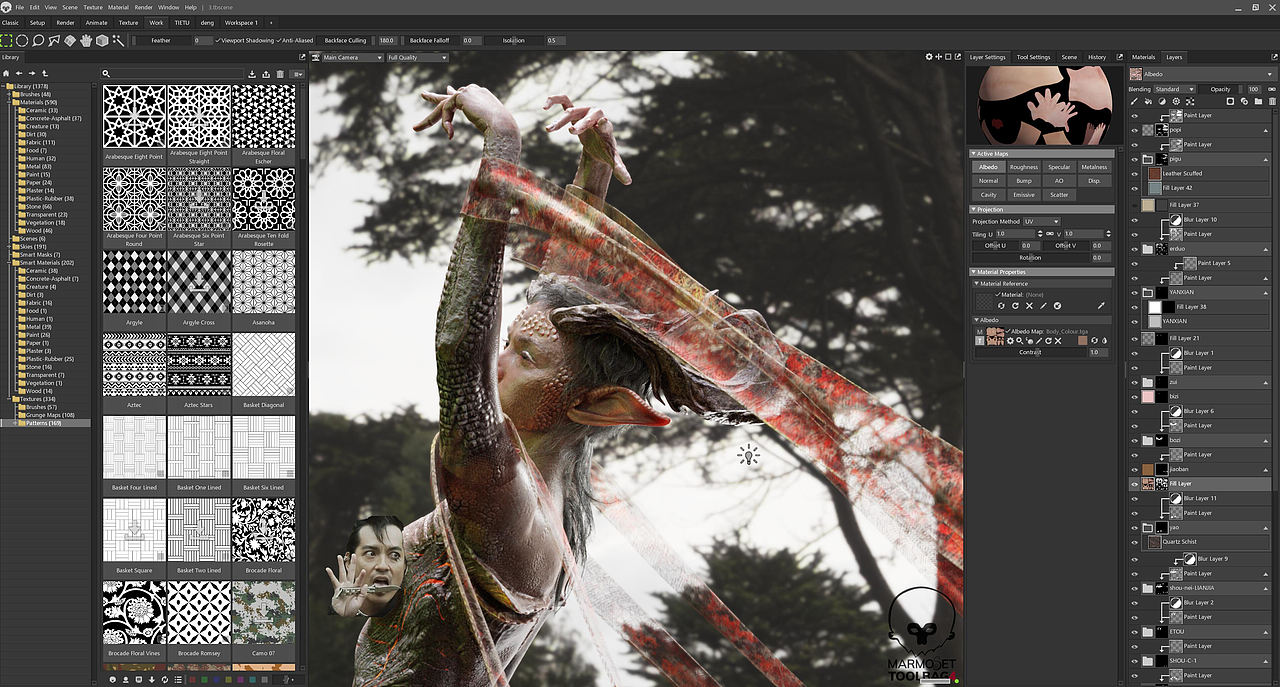This screenshot has width=1280, height=687.
Task: Navigate back in the Library
Action: click(19, 73)
